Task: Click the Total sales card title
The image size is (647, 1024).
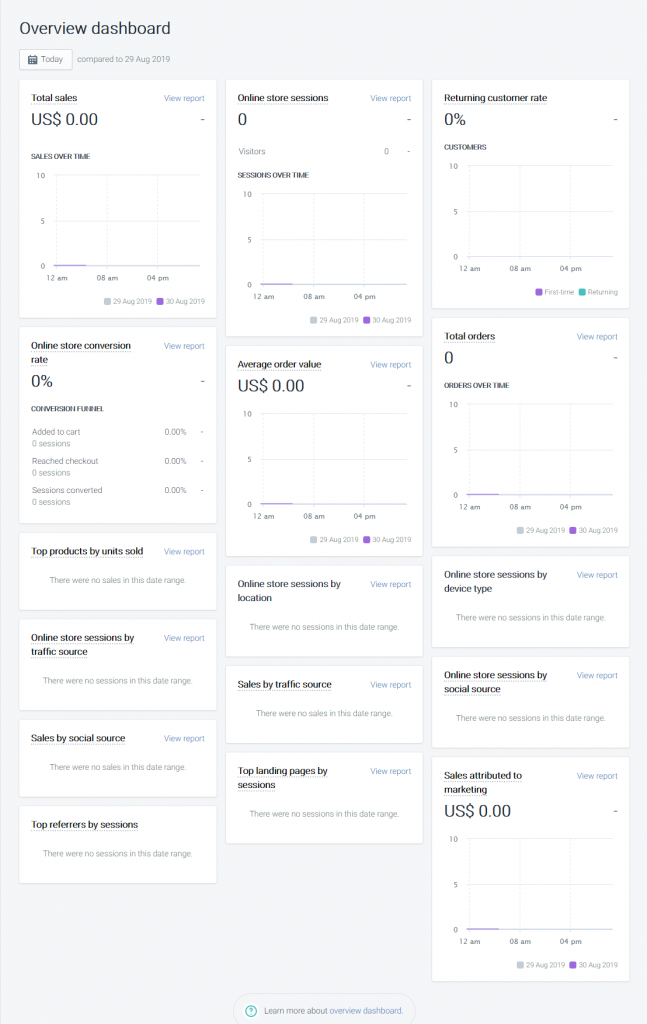Action: [x=54, y=98]
